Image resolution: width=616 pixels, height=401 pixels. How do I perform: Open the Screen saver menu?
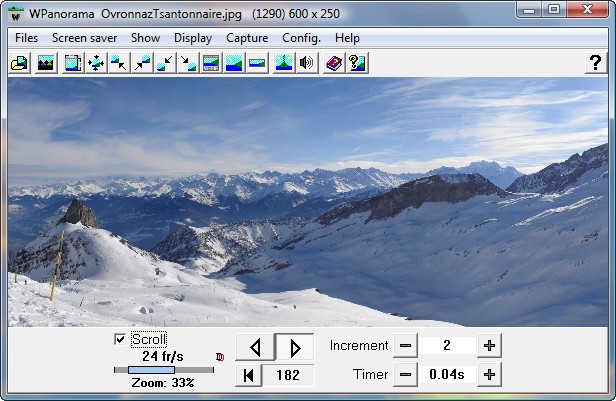84,38
